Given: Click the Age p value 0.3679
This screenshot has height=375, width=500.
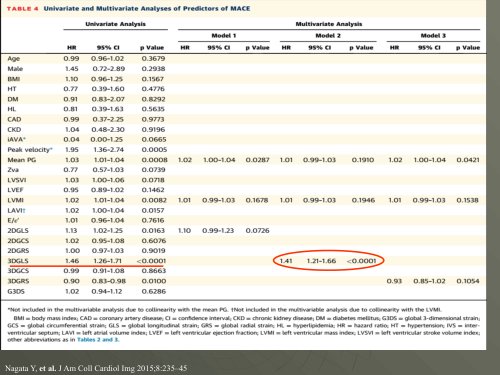Looking at the screenshot, I should pos(153,59).
